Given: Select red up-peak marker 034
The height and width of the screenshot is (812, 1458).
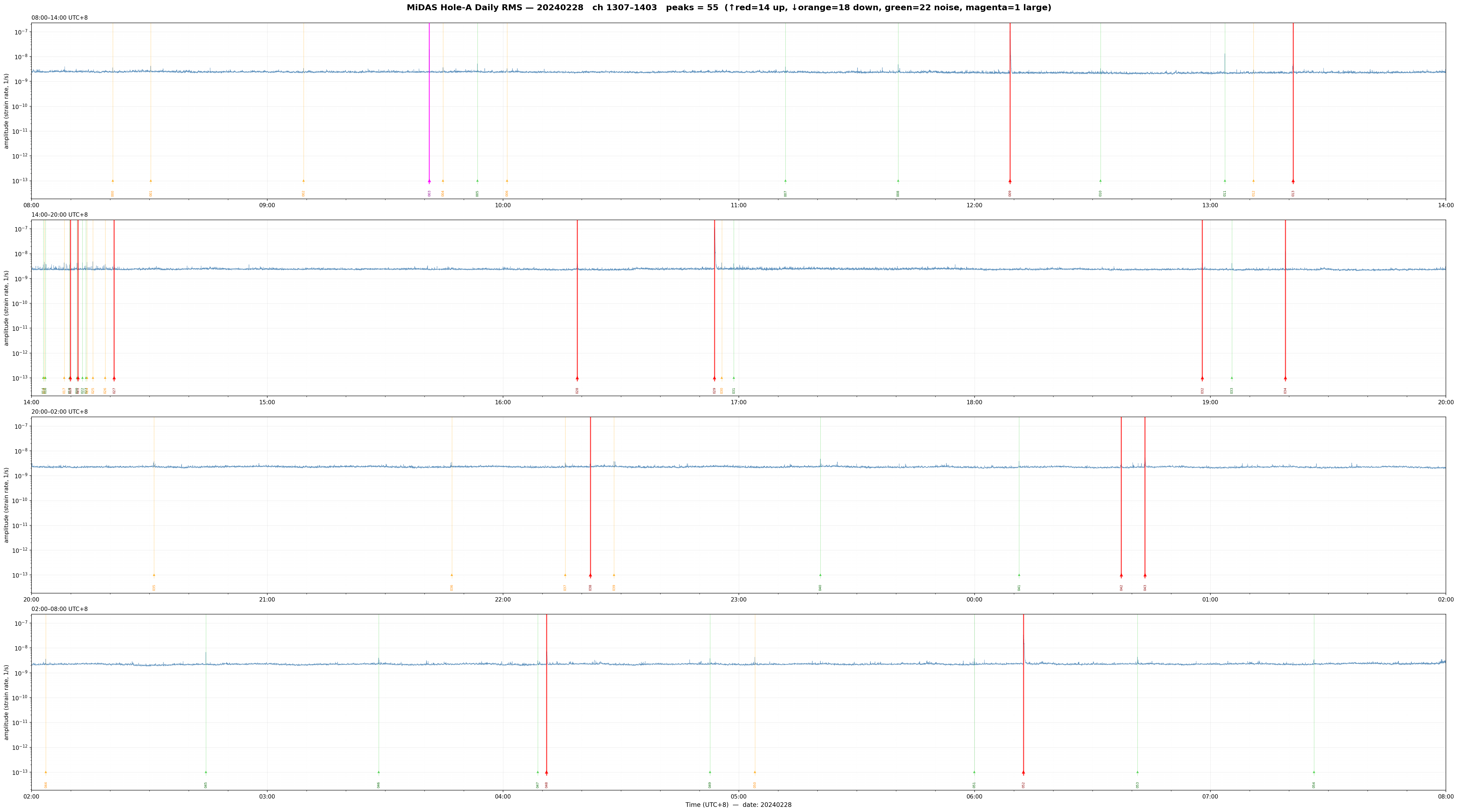Looking at the screenshot, I should [1285, 378].
